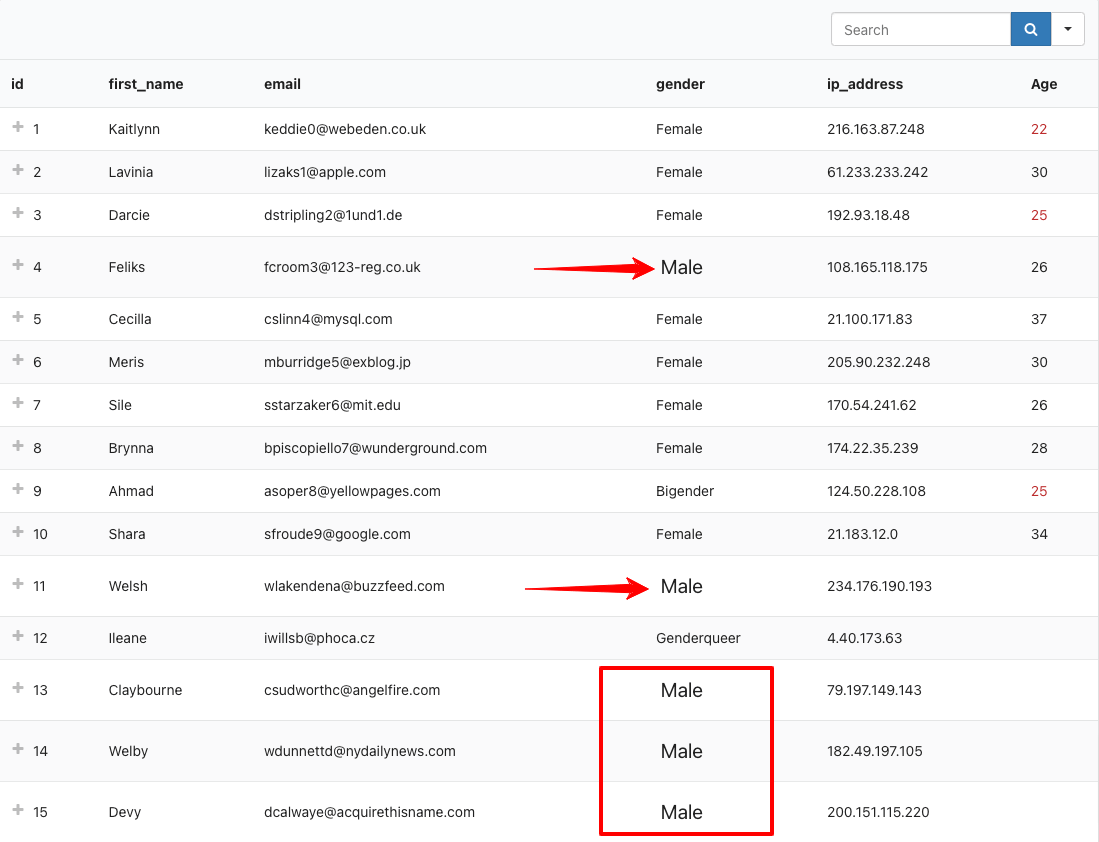The height and width of the screenshot is (842, 1099).
Task: Click the ip_address column header
Action: coord(865,84)
